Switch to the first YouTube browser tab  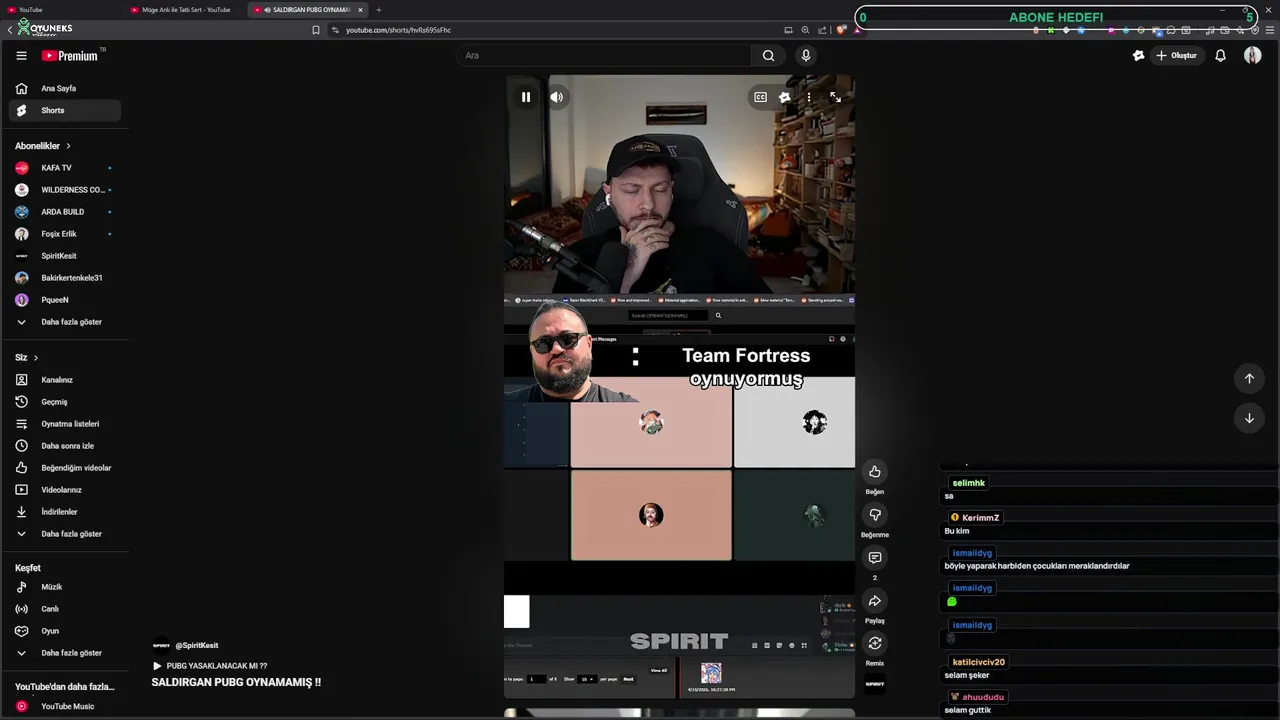point(60,10)
